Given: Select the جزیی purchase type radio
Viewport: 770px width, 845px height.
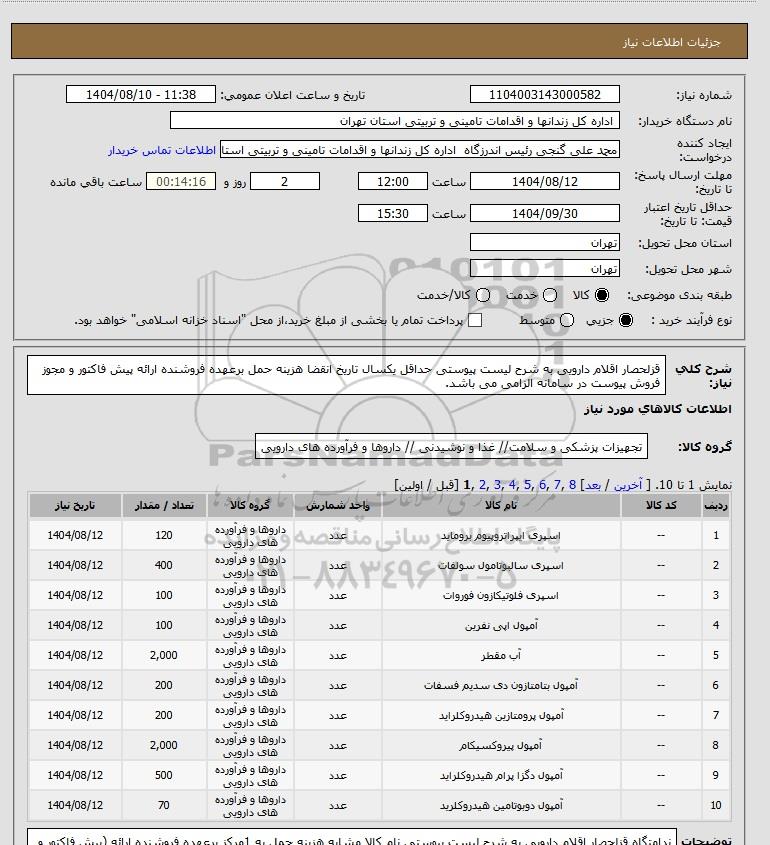Looking at the screenshot, I should pos(626,320).
